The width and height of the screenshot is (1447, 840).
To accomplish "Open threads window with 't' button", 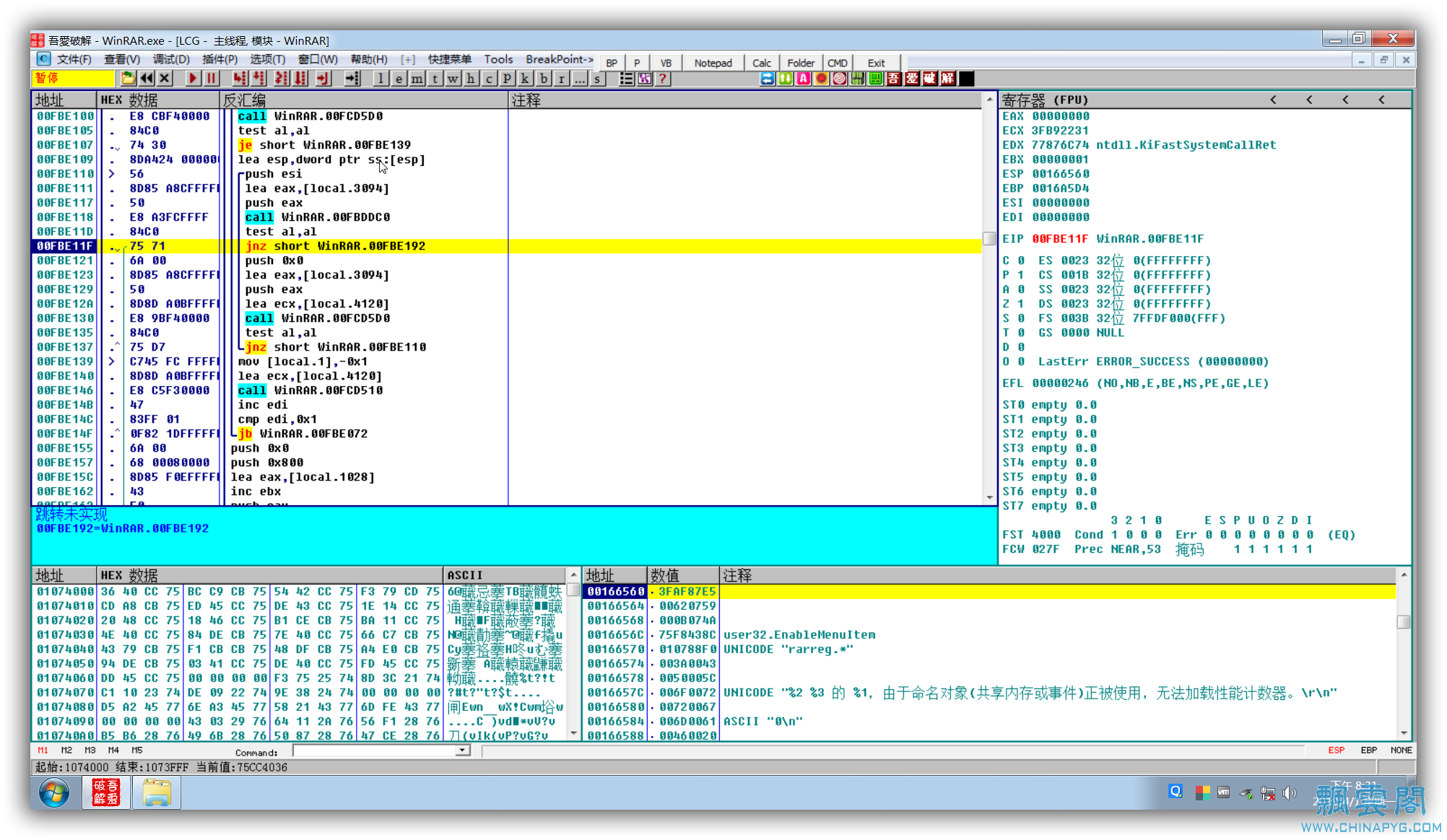I will (435, 79).
